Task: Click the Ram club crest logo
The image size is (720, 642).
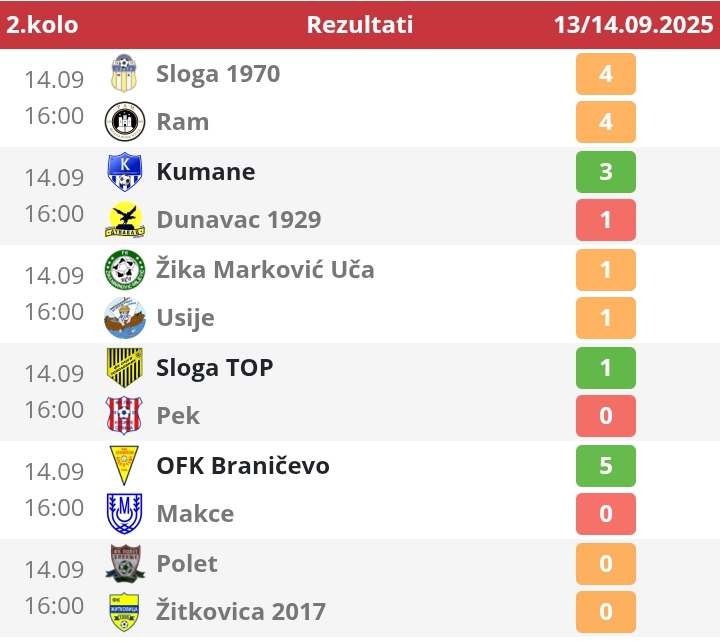Action: pyautogui.click(x=124, y=122)
